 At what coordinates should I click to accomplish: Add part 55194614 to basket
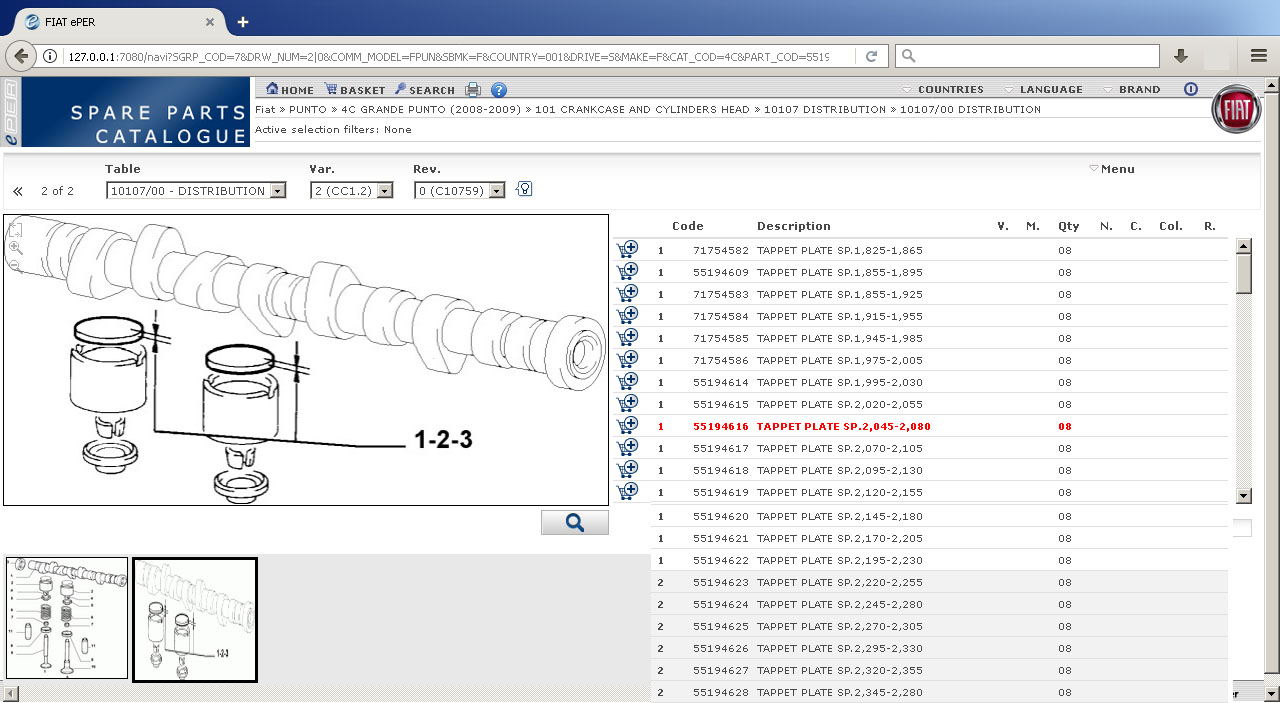pyautogui.click(x=627, y=382)
